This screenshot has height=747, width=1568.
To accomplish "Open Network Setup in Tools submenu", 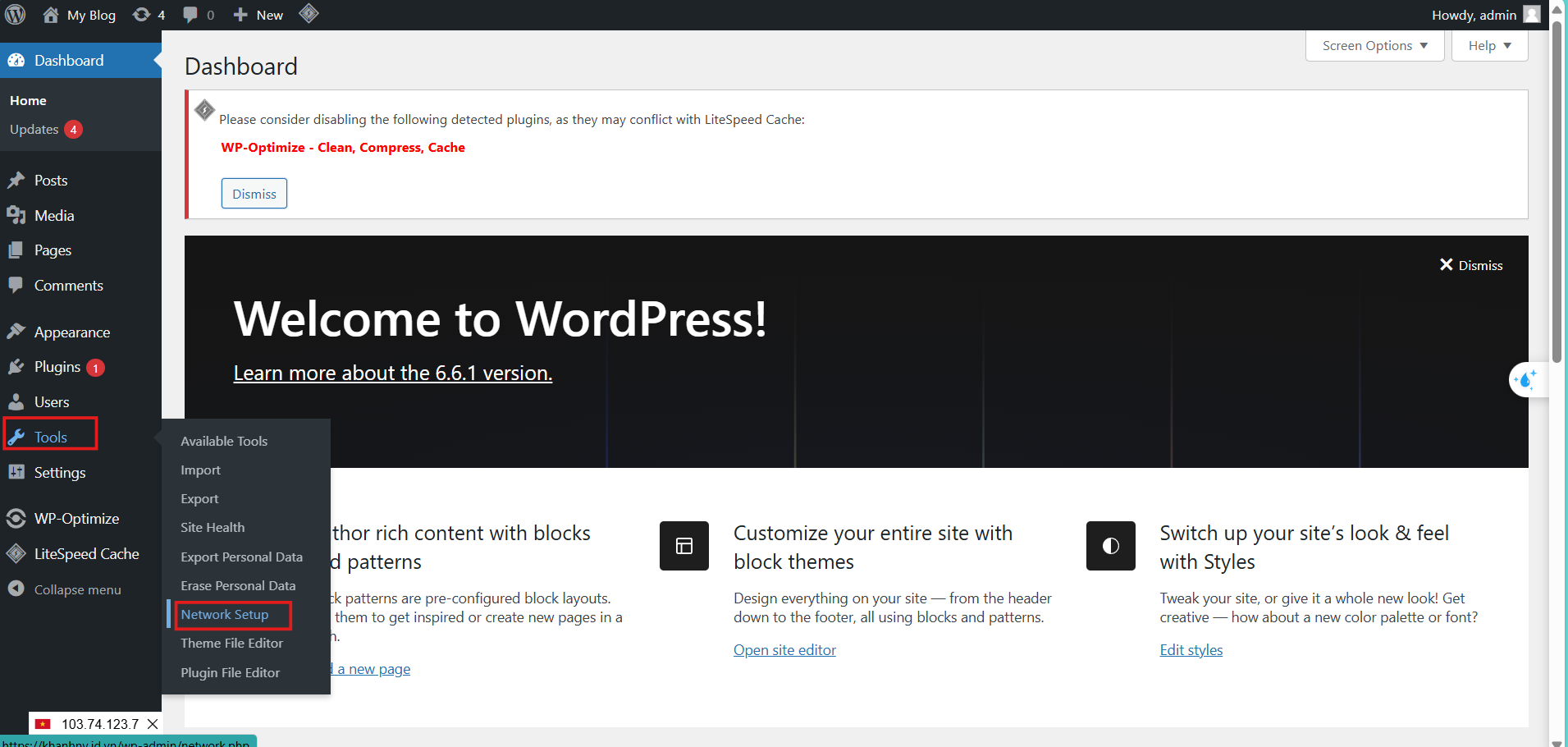I will (225, 614).
